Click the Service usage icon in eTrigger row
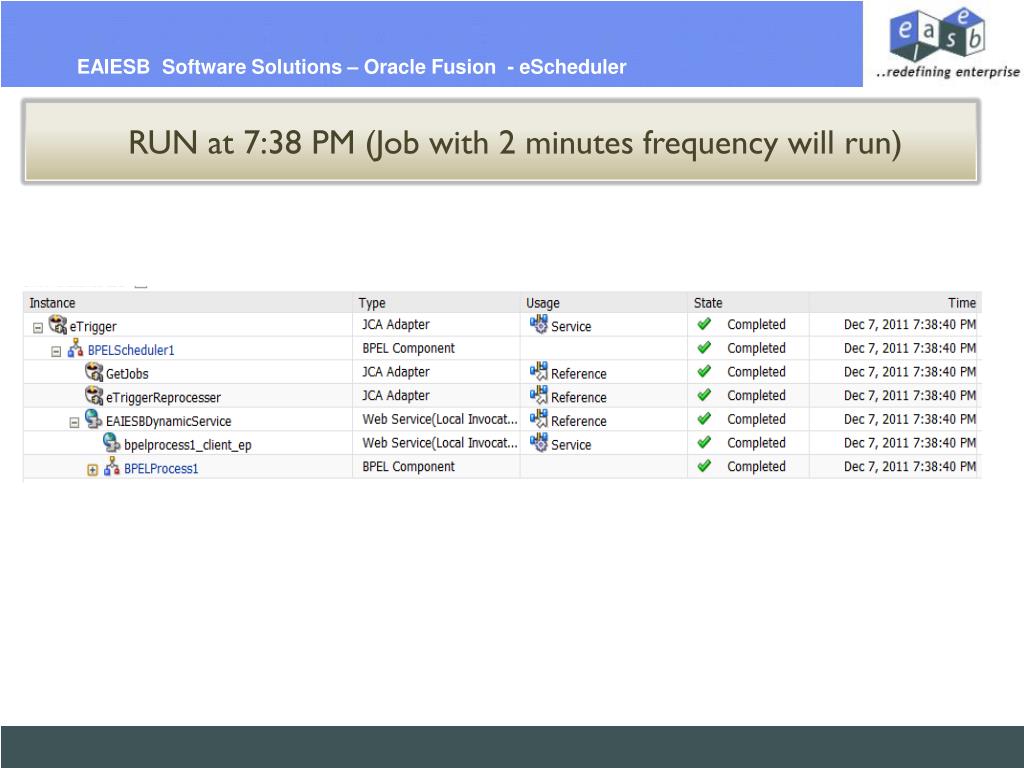Screen dimensions: 1024x768 click(x=539, y=324)
